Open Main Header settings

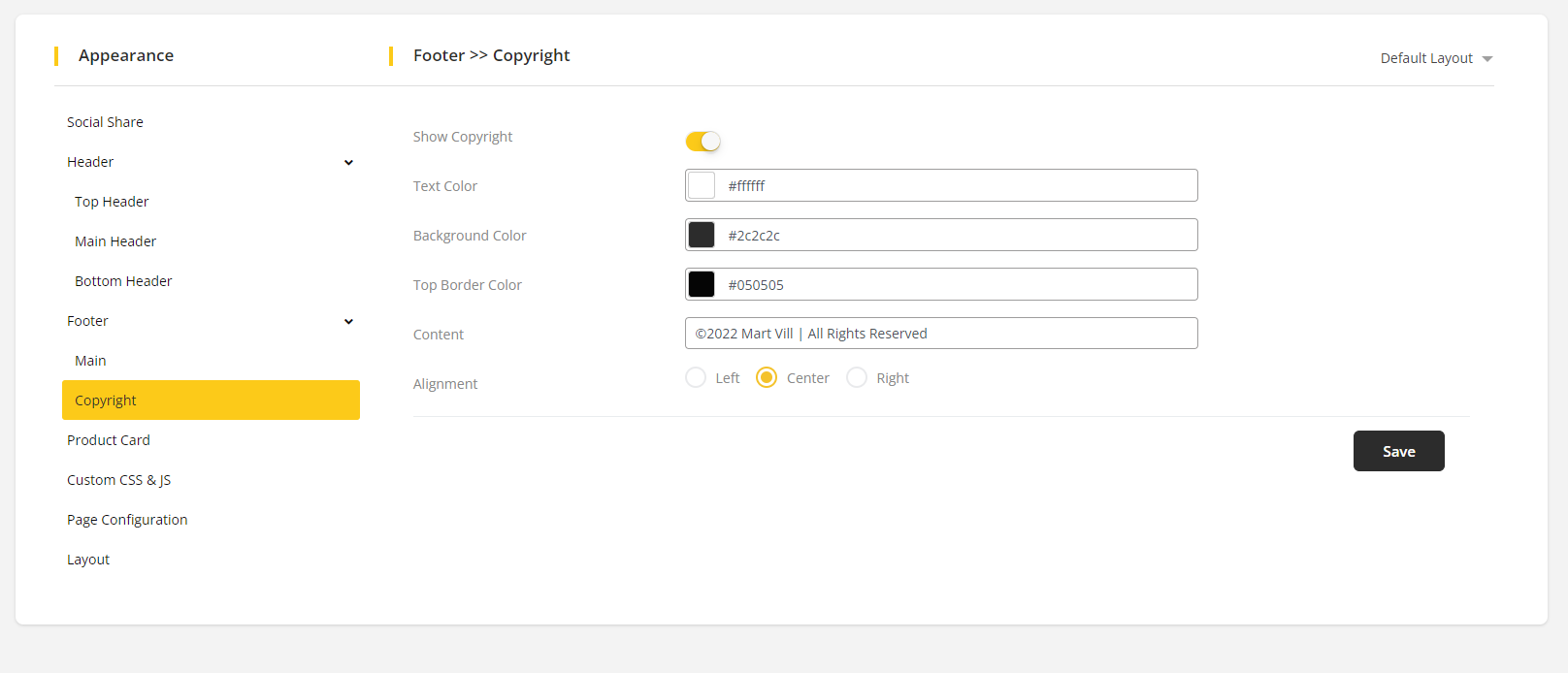coord(115,241)
